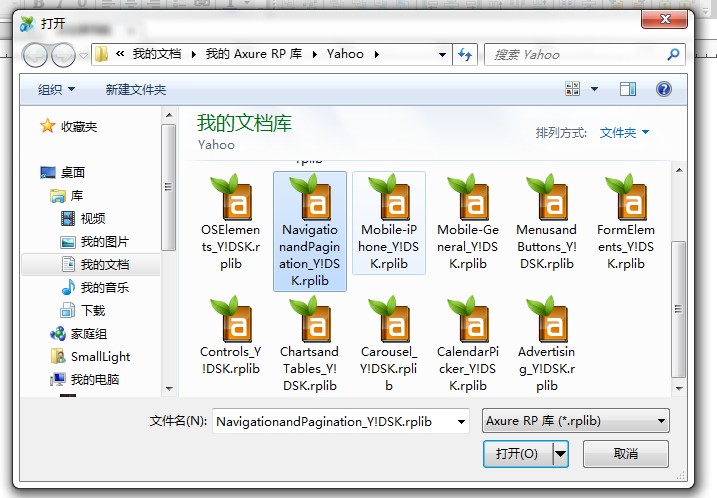
Task: Click the change view icon
Action: point(573,88)
